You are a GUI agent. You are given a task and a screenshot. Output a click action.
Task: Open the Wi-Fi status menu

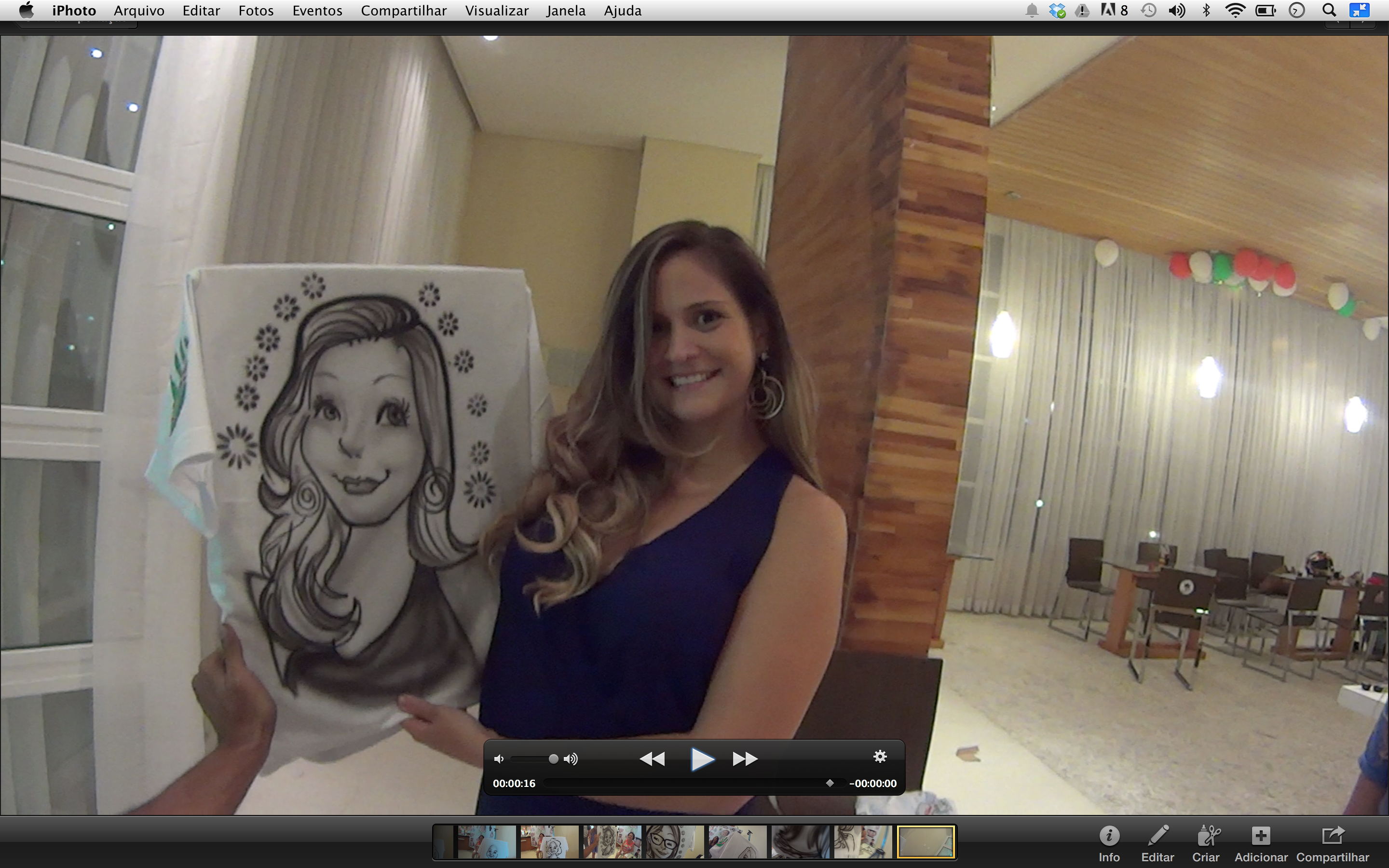pyautogui.click(x=1235, y=10)
